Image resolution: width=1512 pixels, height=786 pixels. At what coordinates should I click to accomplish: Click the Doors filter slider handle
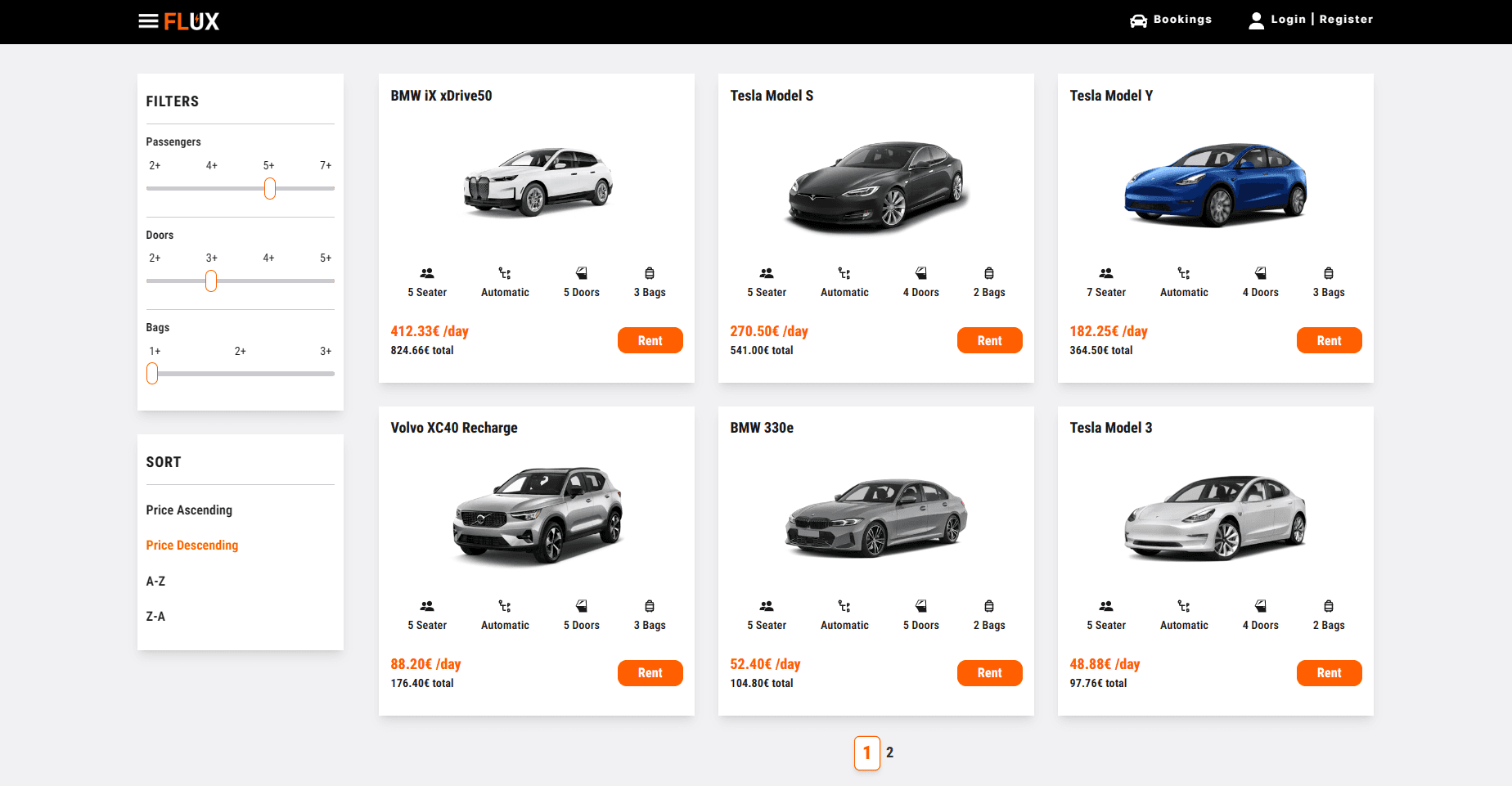click(211, 281)
